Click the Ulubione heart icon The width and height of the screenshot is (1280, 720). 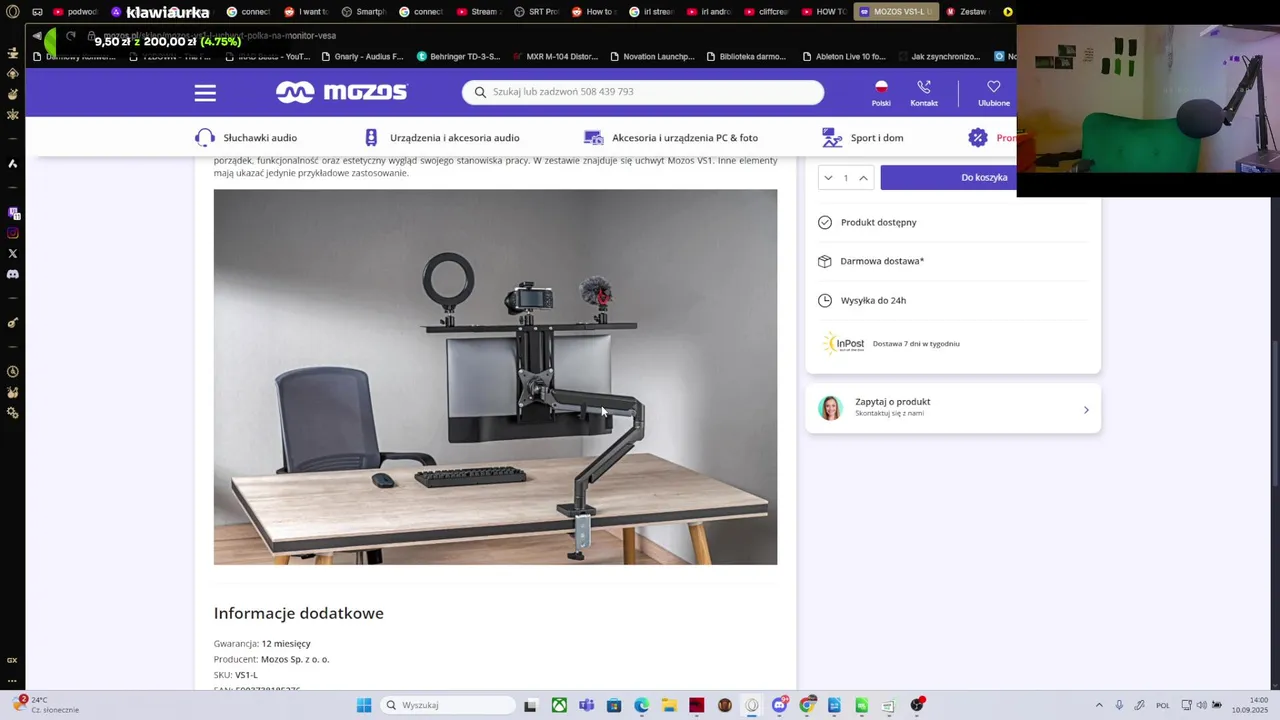click(x=993, y=87)
